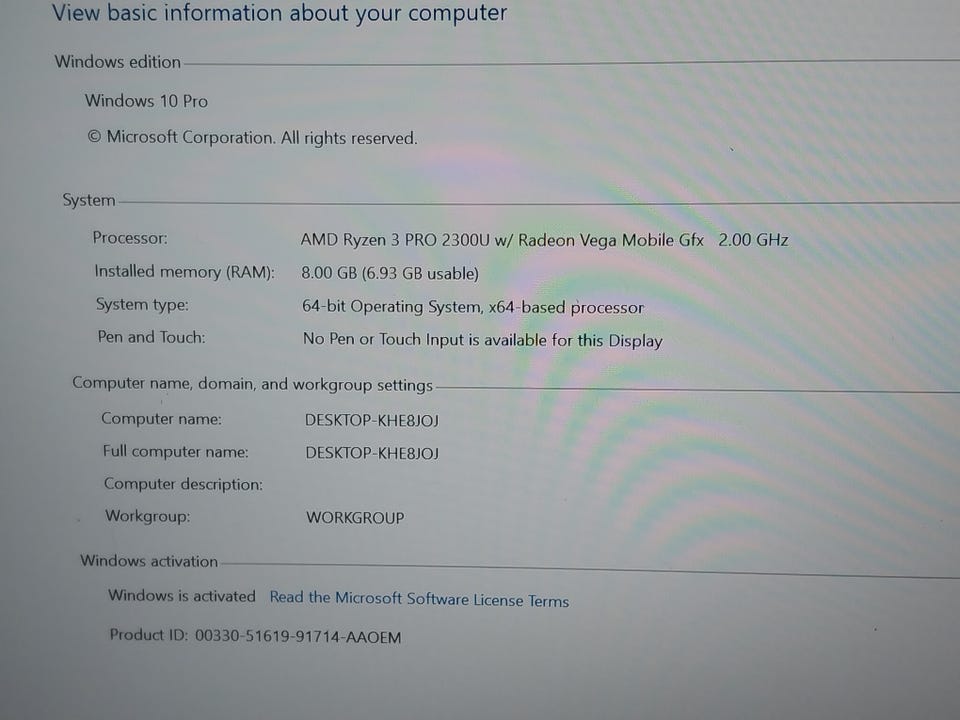Select the Computer name value DESKTOP-KHE8JOJ
This screenshot has height=720, width=960.
(372, 421)
